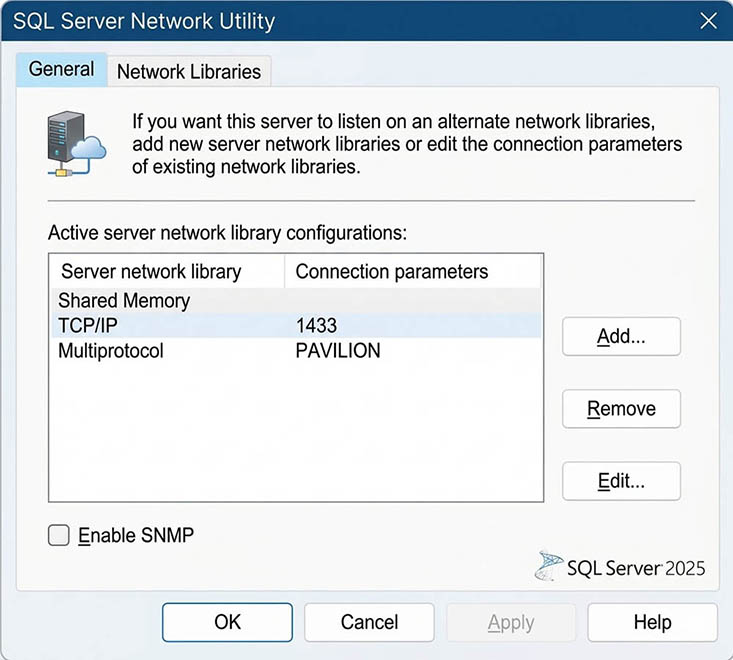Click the Remove button
The height and width of the screenshot is (660, 733).
[x=621, y=409]
